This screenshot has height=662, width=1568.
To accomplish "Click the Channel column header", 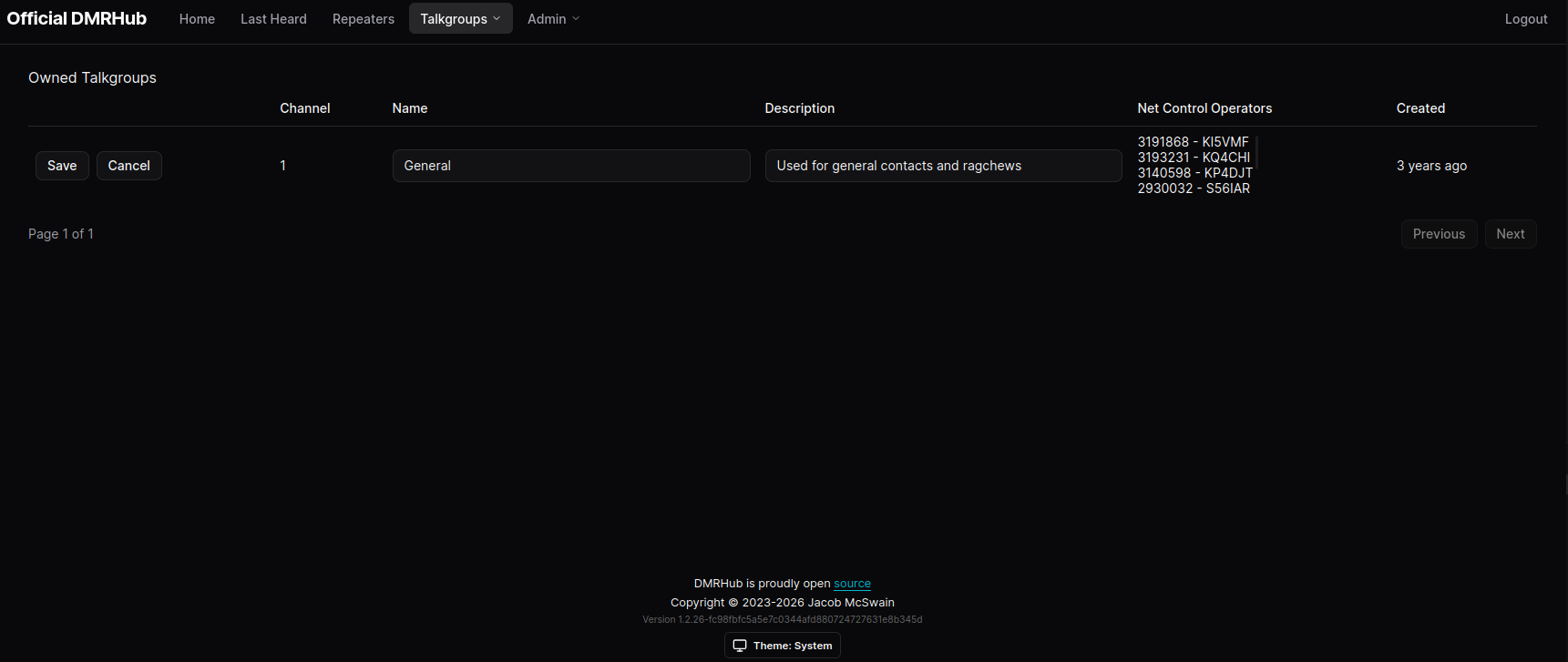I will [305, 108].
